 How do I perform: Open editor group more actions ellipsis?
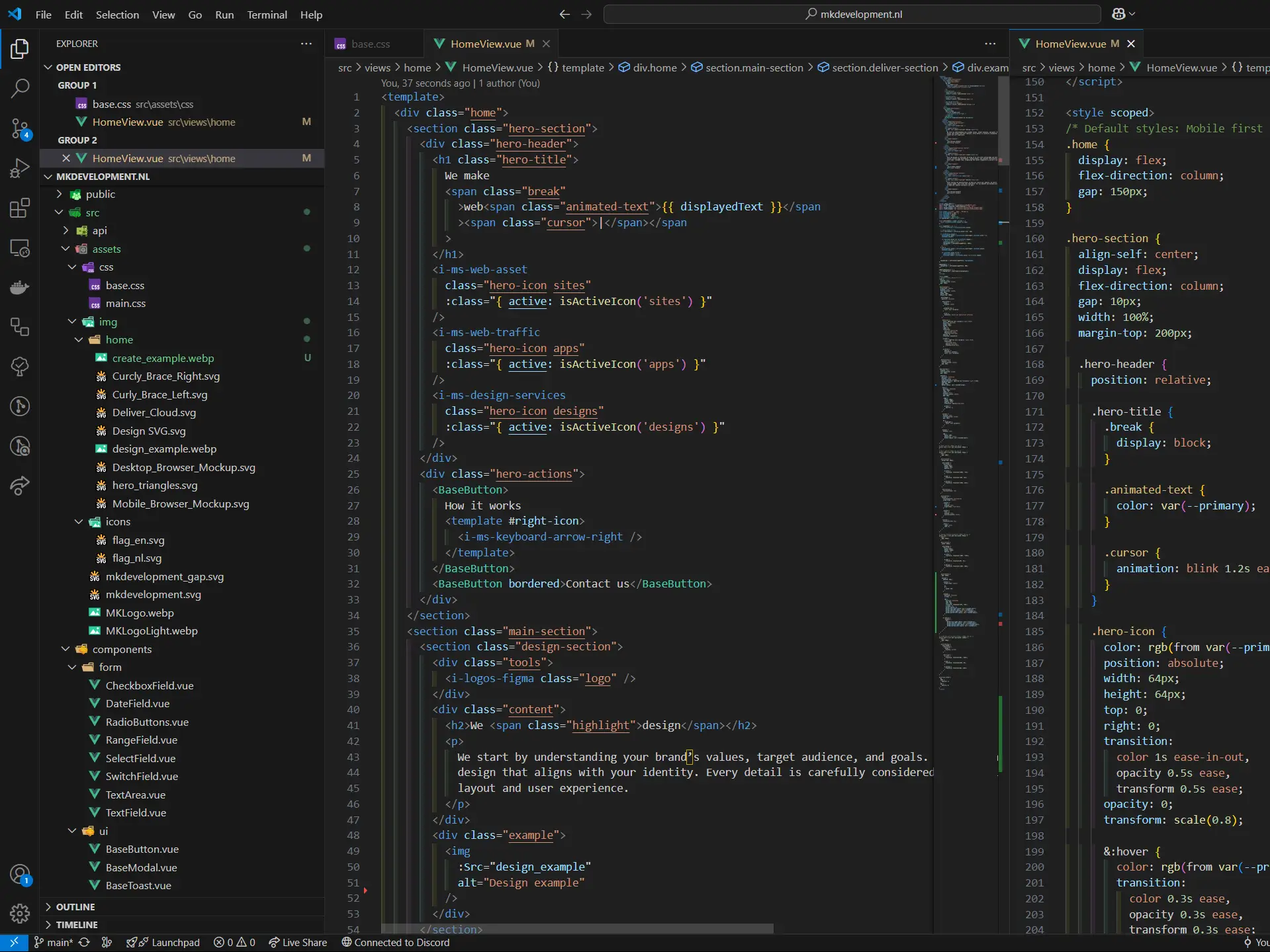pos(990,44)
